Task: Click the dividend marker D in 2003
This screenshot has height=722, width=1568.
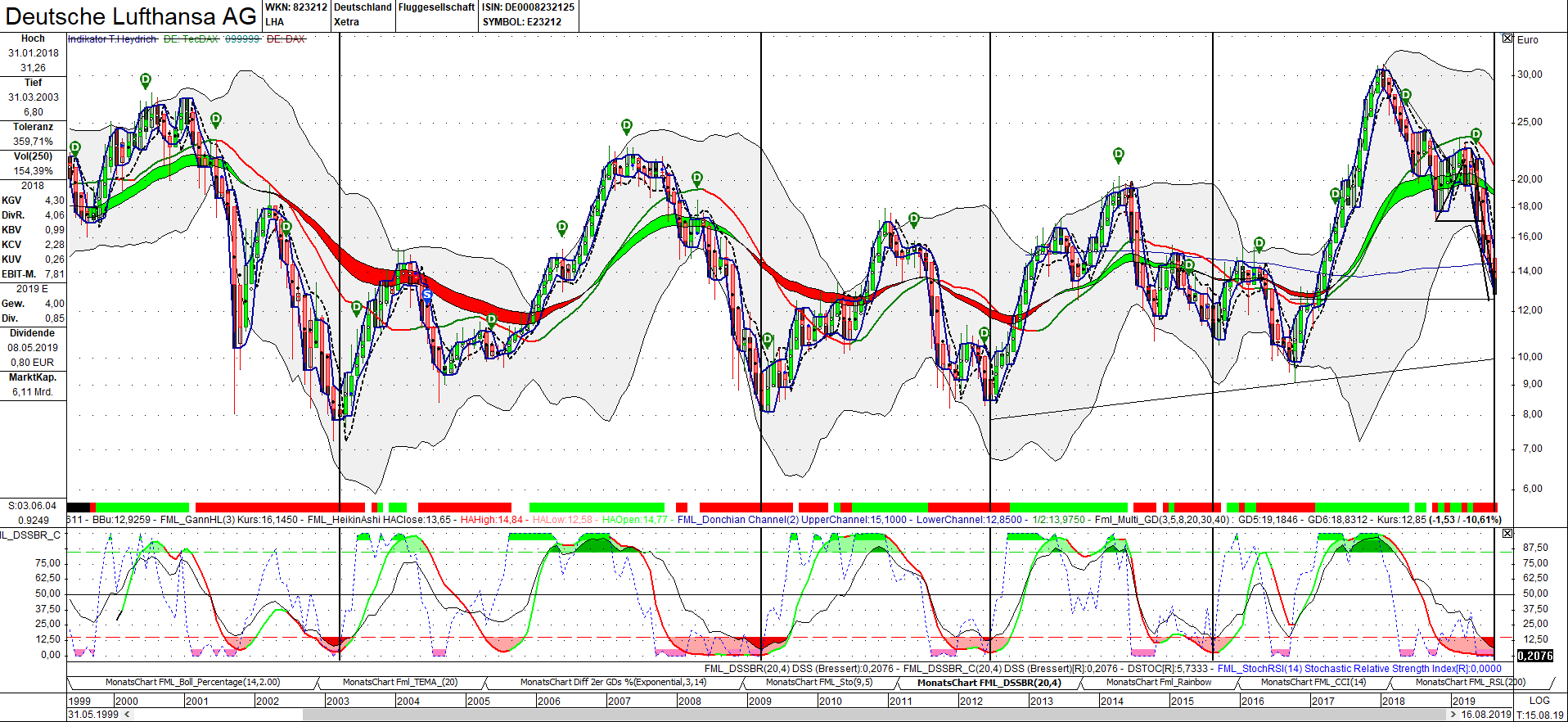Action: pos(357,309)
